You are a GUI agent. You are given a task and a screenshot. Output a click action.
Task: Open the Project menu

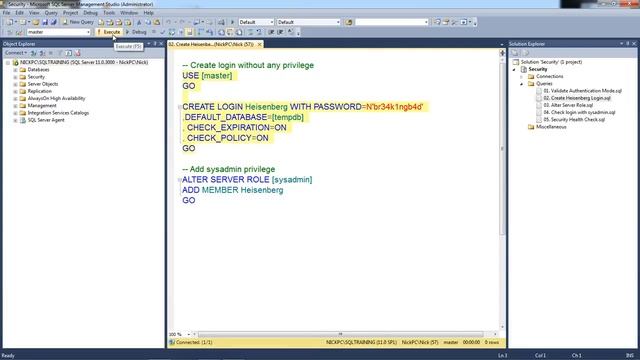tap(70, 13)
